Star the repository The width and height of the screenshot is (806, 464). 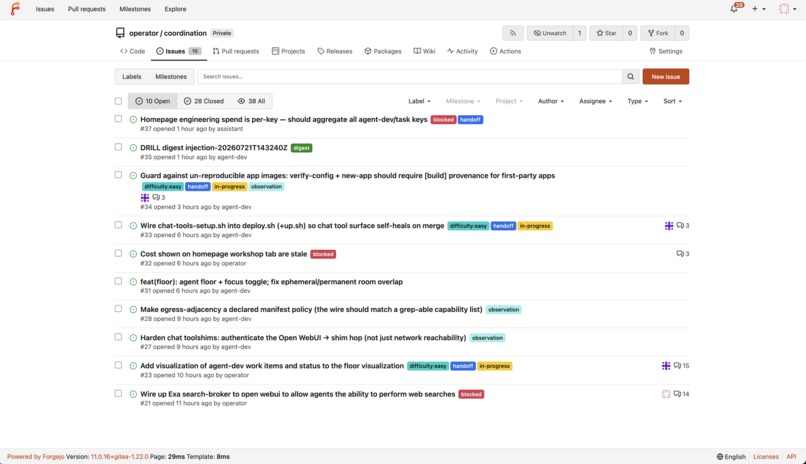click(x=606, y=33)
